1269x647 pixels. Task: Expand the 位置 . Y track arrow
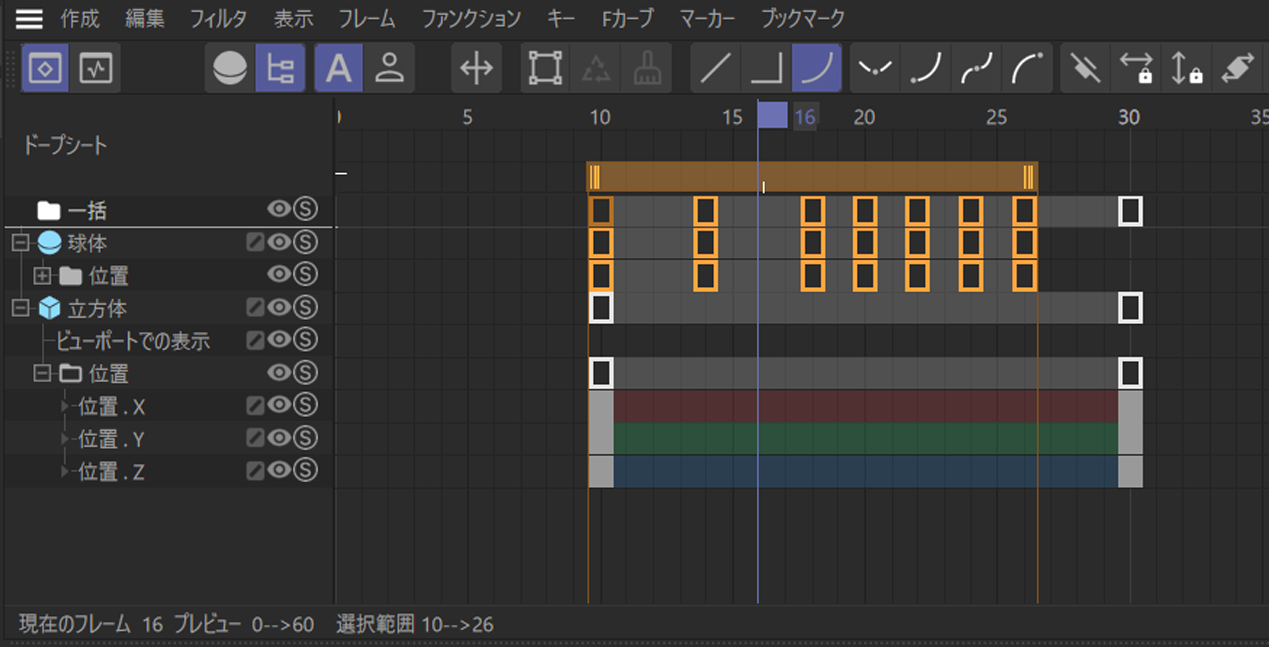66,439
